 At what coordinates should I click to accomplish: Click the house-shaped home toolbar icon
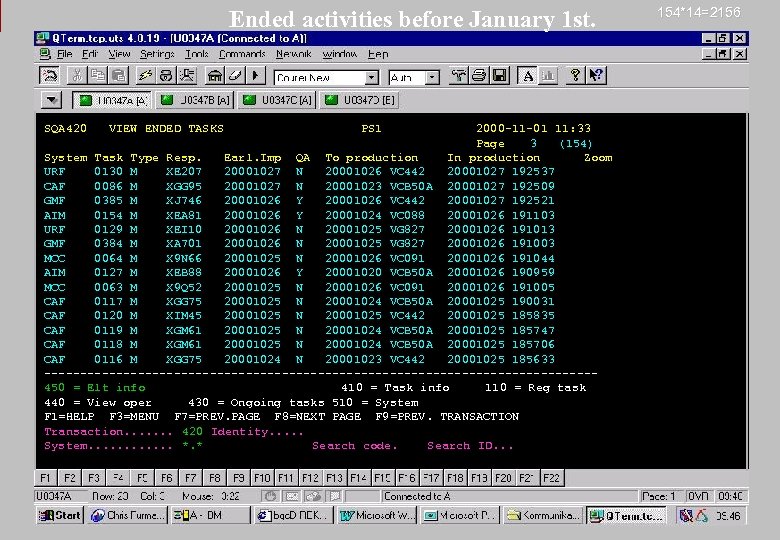pyautogui.click(x=214, y=76)
